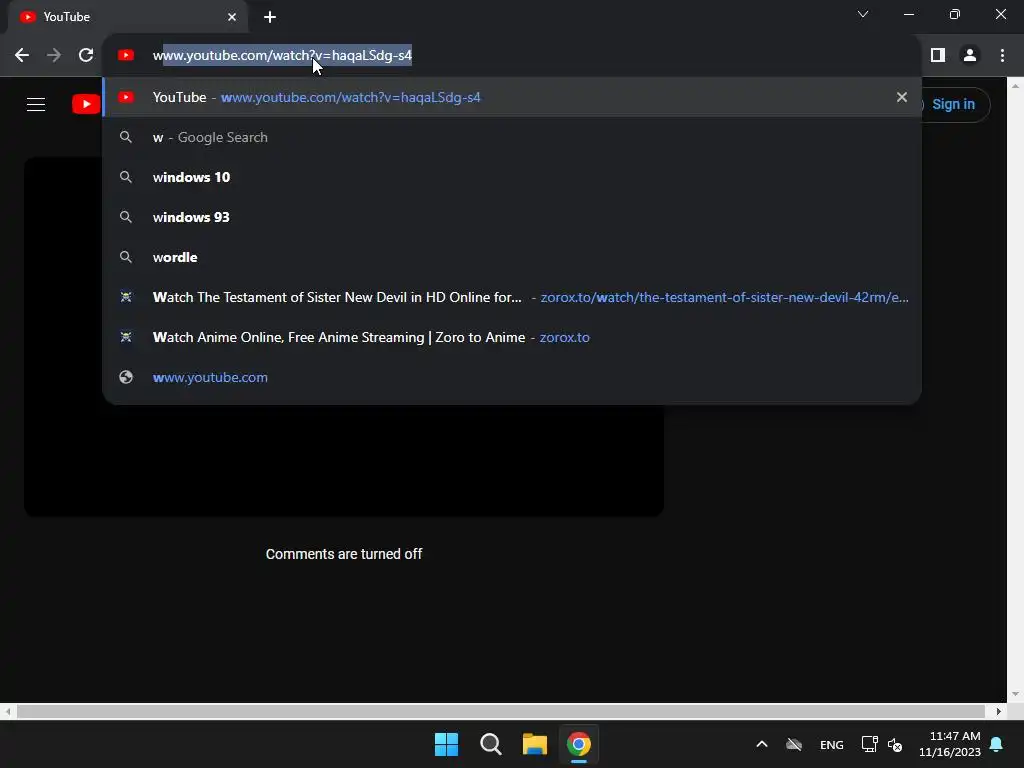The width and height of the screenshot is (1024, 768).
Task: Open the notifications bell icon
Action: click(x=997, y=744)
